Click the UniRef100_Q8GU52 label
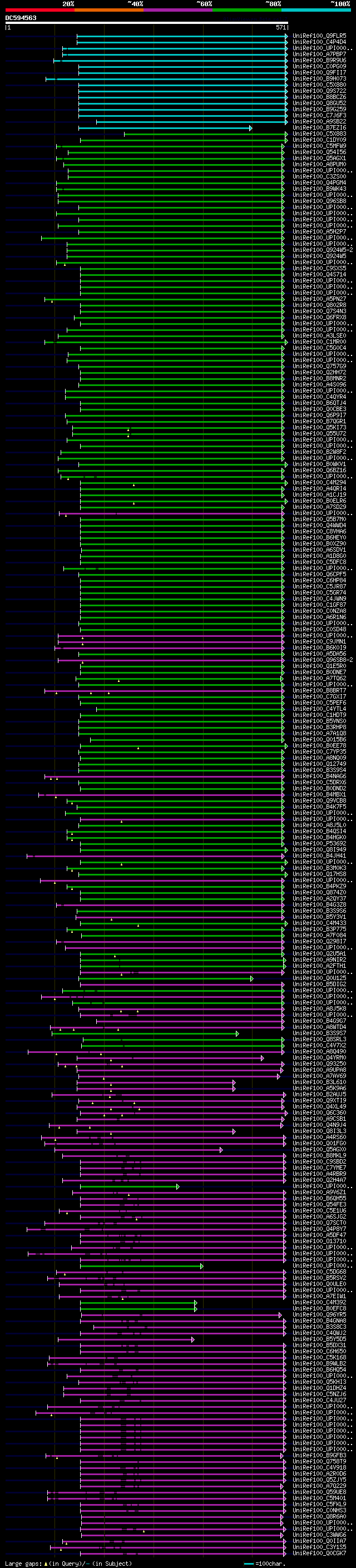The image size is (356, 1568). tap(319, 103)
